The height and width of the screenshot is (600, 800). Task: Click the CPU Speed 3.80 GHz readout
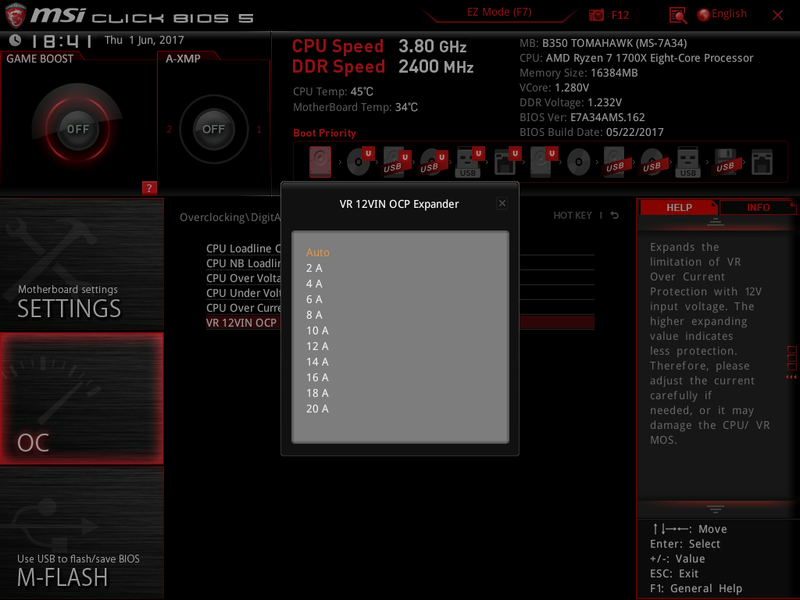(379, 46)
